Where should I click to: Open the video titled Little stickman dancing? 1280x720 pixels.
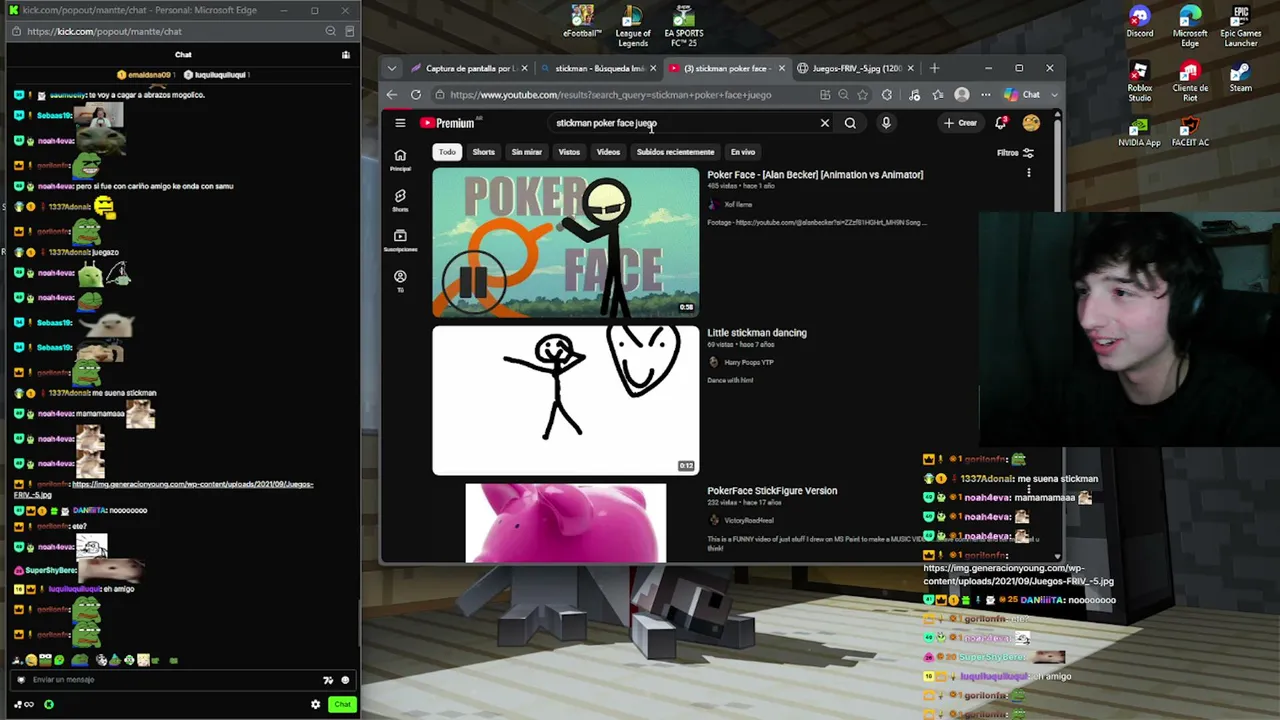(x=757, y=333)
